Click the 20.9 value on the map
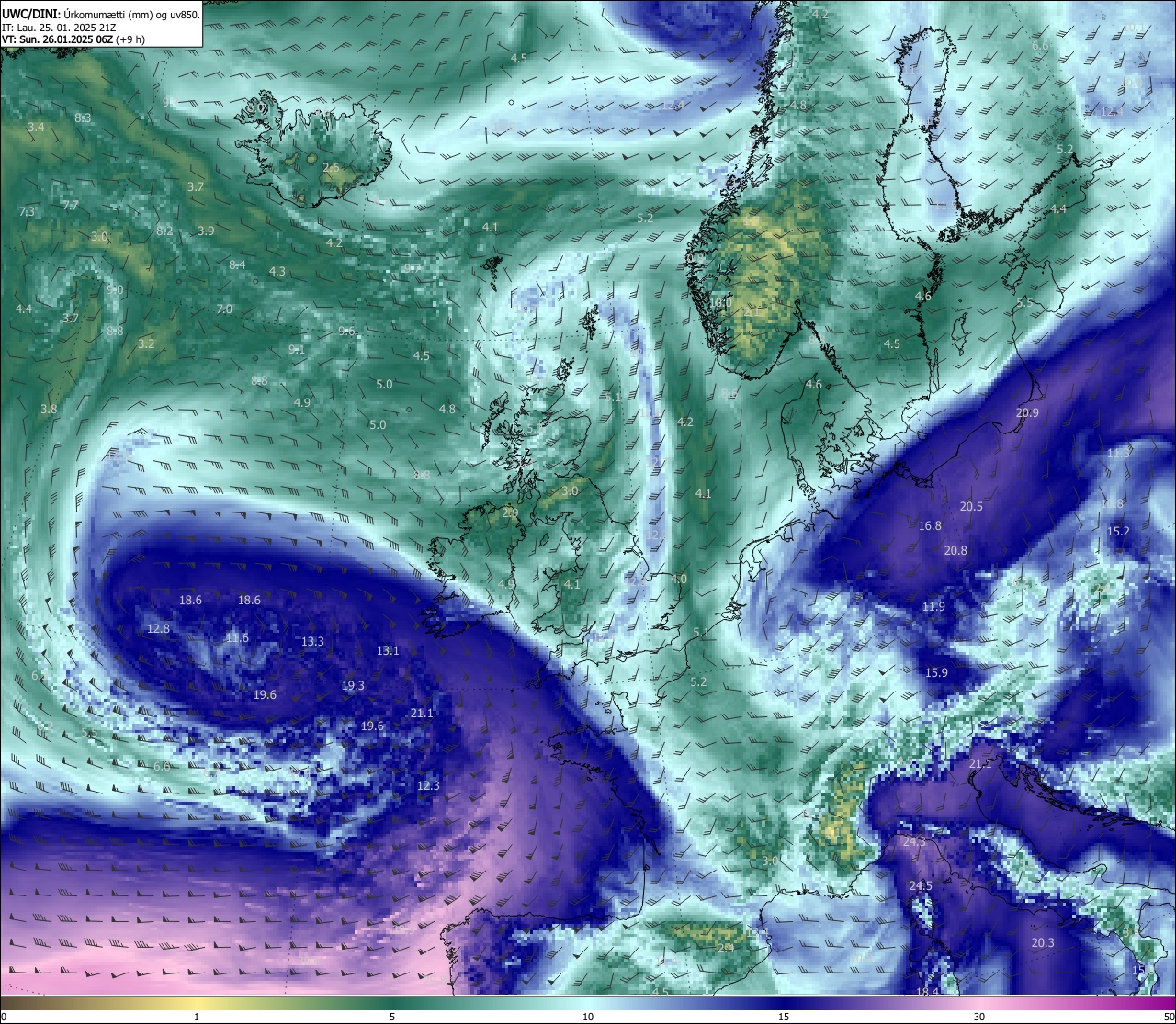Viewport: 1176px width, 1024px height. [x=1027, y=412]
